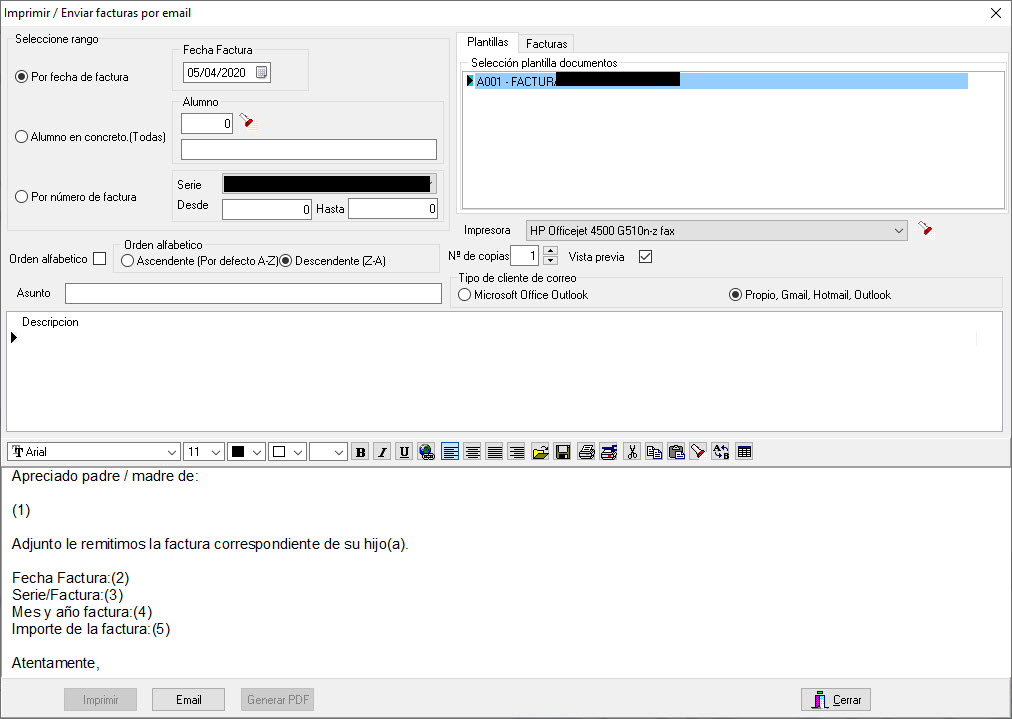Image resolution: width=1012 pixels, height=719 pixels.
Task: Click the Nº de copias input field
Action: pos(524,256)
